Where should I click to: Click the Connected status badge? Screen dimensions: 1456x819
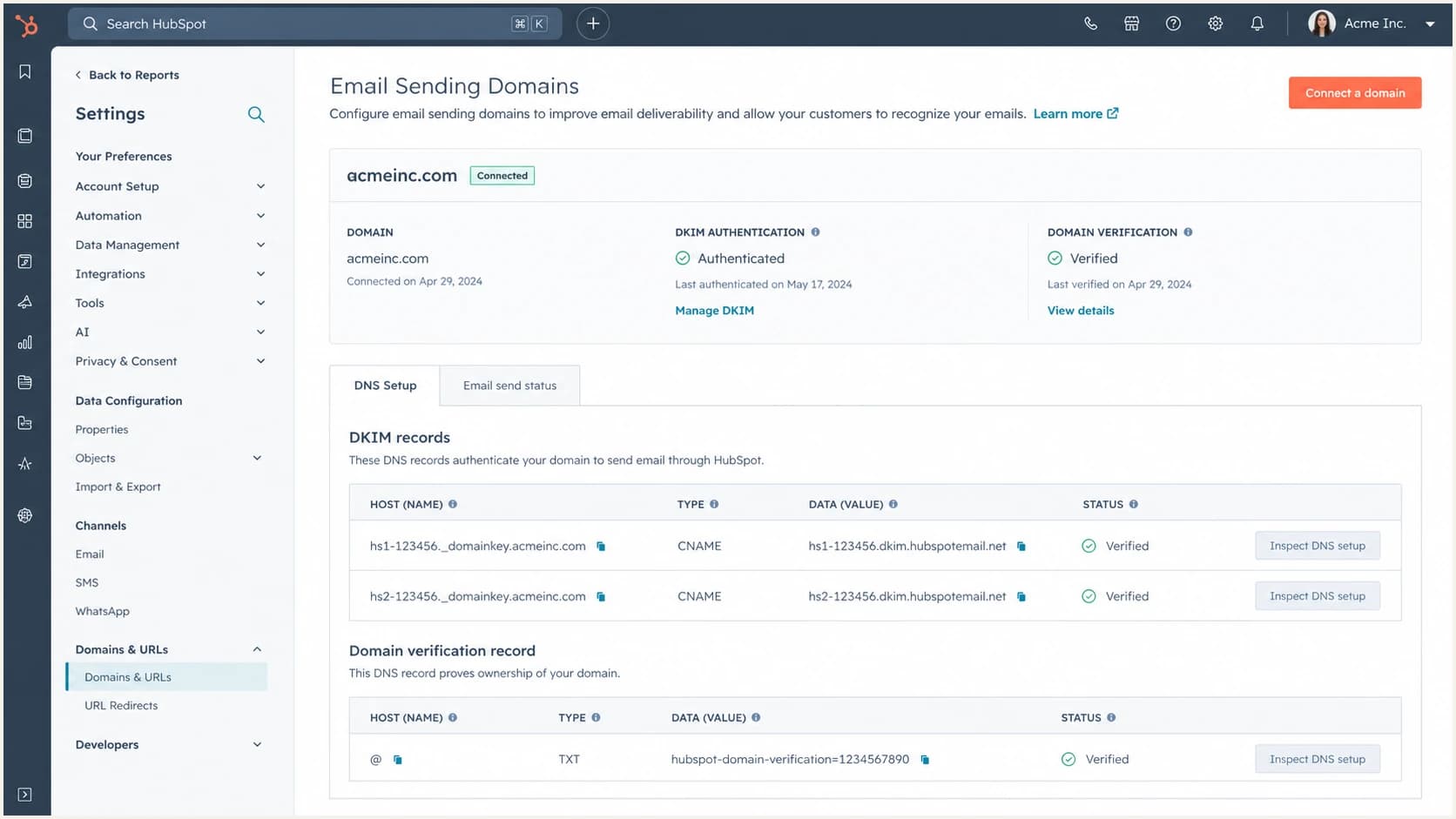tap(502, 176)
